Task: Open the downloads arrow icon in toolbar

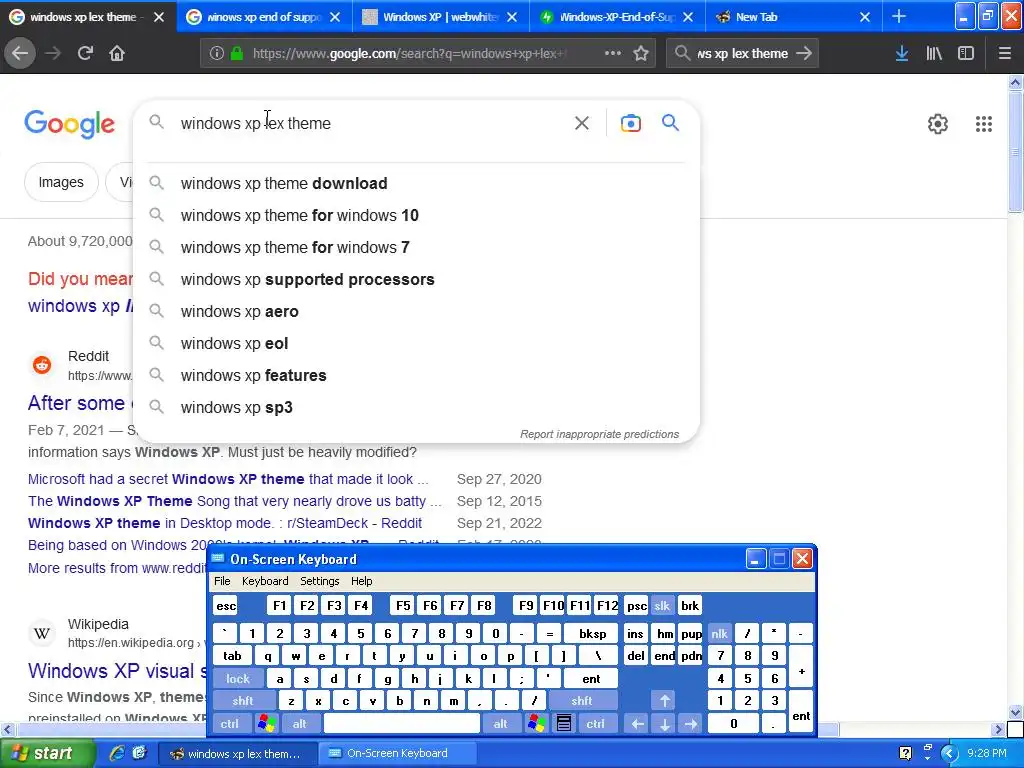Action: [902, 53]
